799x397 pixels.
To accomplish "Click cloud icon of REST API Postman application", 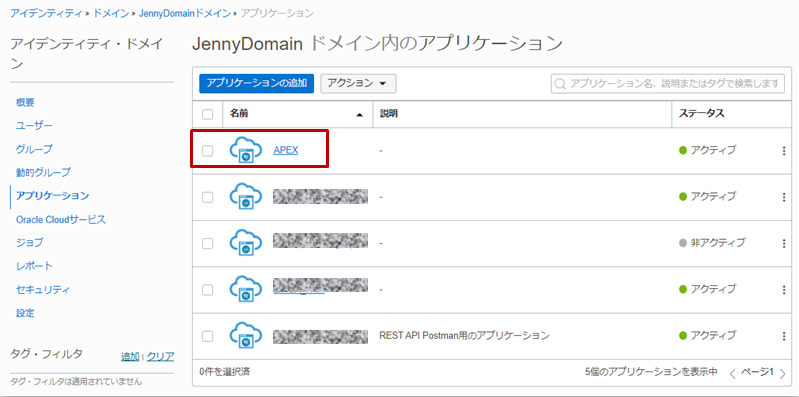I will [246, 336].
